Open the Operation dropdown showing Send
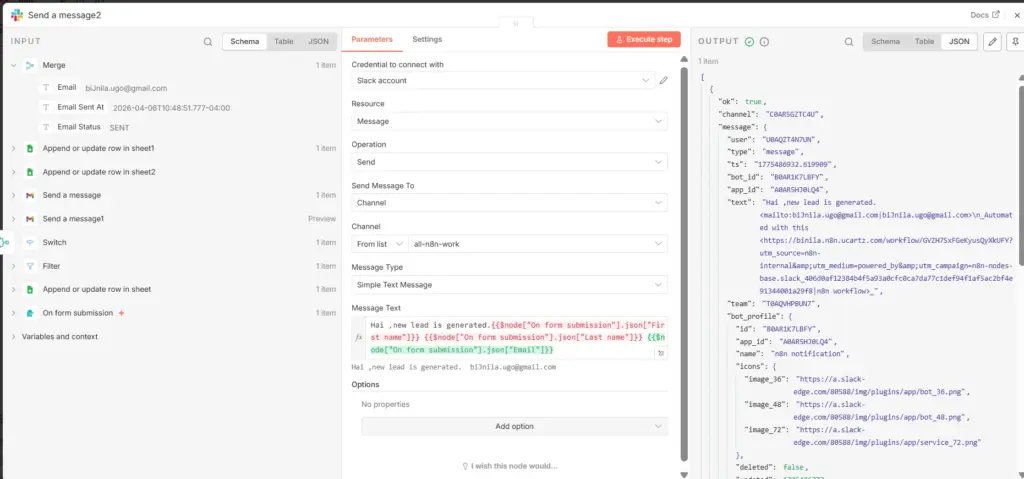 pos(509,162)
